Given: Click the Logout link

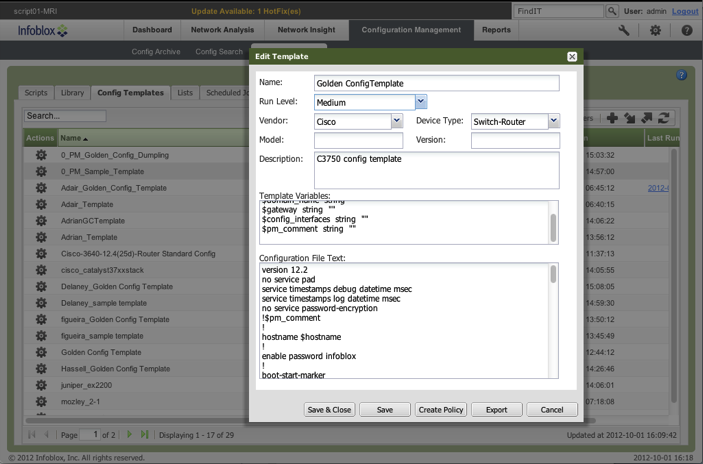Looking at the screenshot, I should click(x=685, y=11).
